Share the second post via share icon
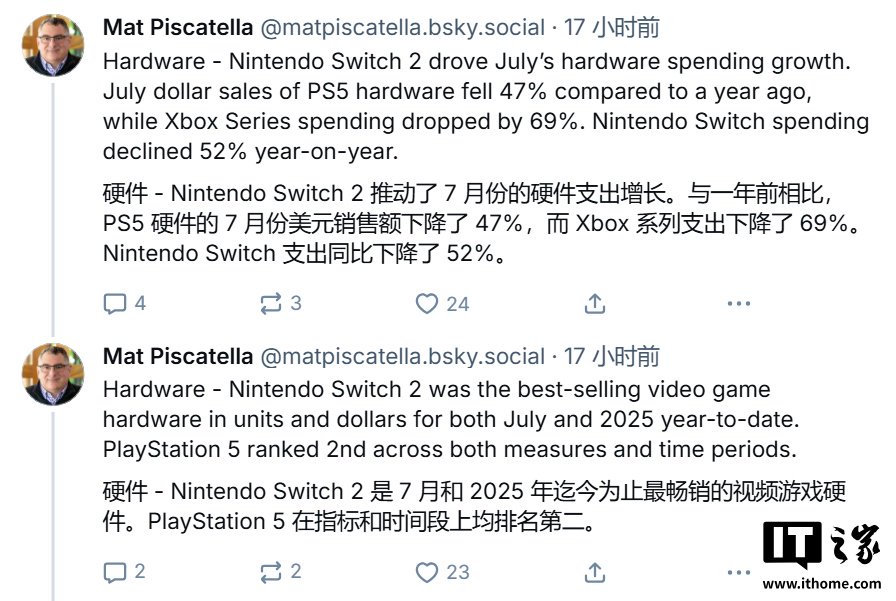 pos(595,572)
